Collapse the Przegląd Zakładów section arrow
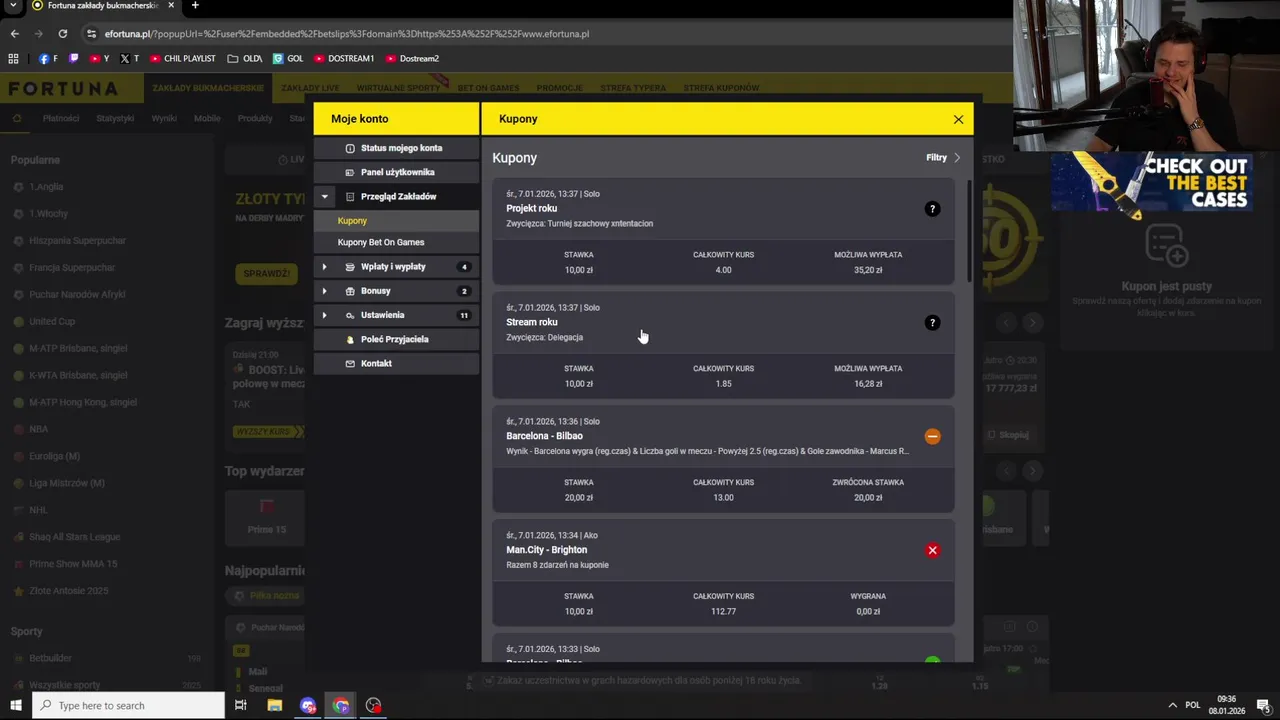The image size is (1280, 720). point(324,197)
